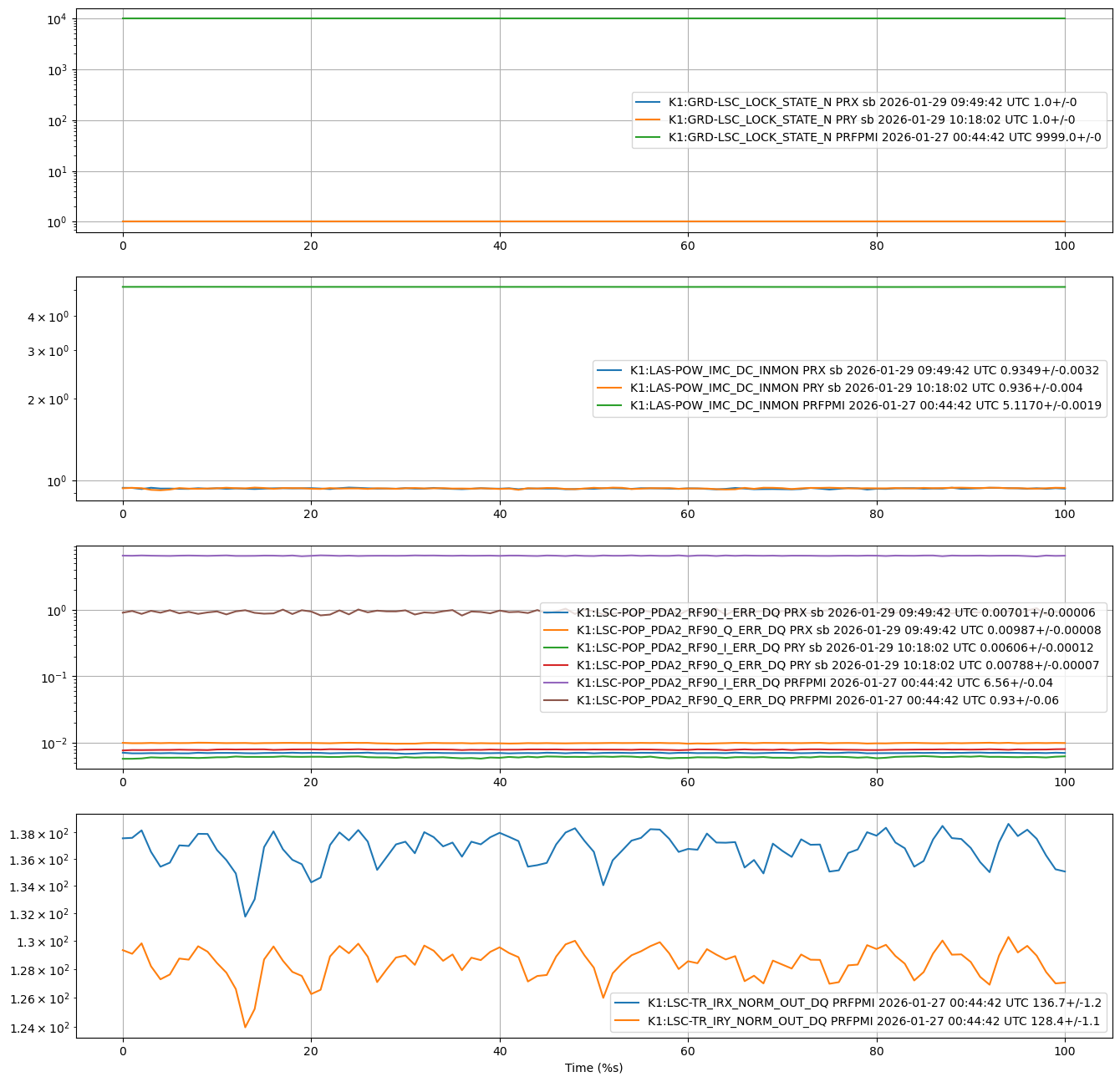The image size is (1120, 1082).
Task: Click the blue swatch in IMC_DC_INMON legend
Action: pyautogui.click(x=610, y=370)
